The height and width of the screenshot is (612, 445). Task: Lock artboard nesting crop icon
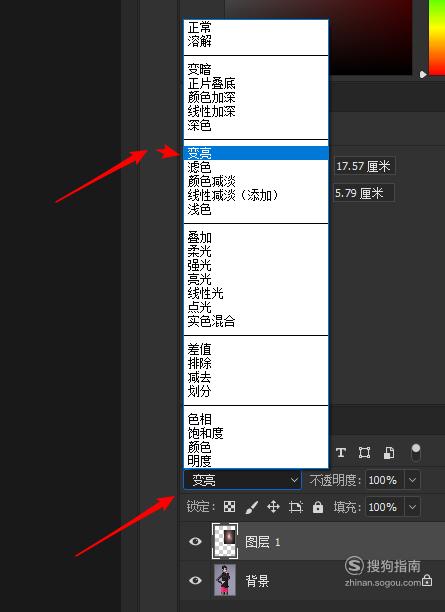coord(295,507)
